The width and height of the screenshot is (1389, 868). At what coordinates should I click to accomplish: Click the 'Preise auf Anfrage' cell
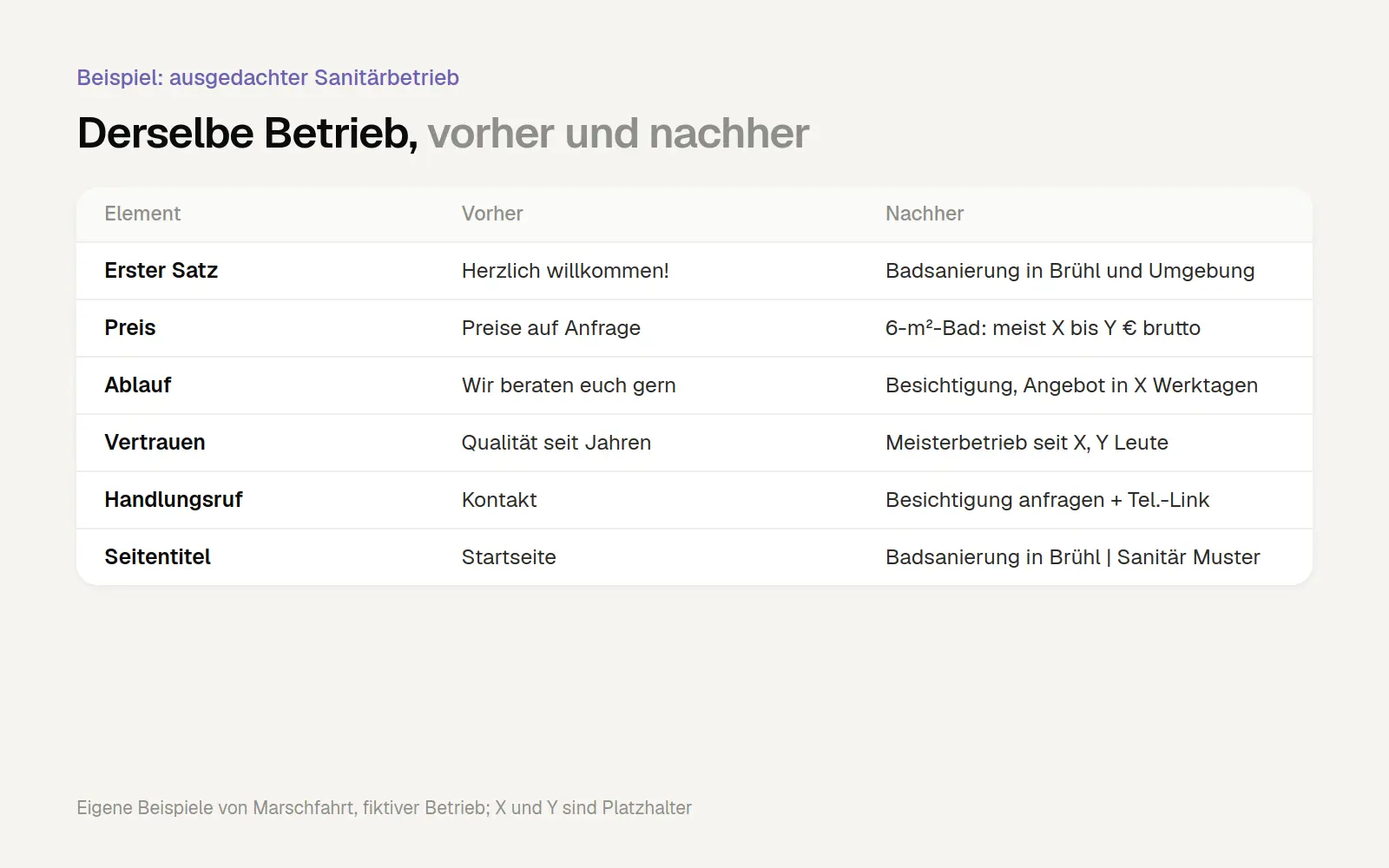point(551,328)
